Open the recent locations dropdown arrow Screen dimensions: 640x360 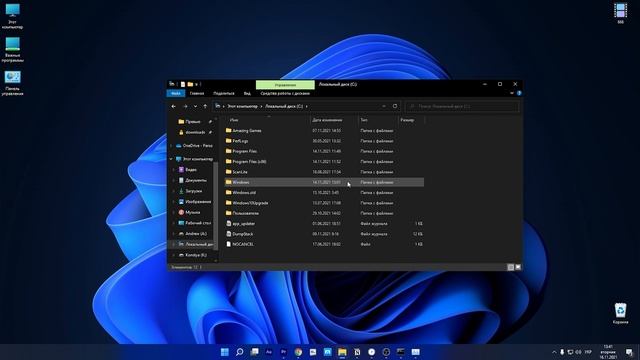coord(195,106)
